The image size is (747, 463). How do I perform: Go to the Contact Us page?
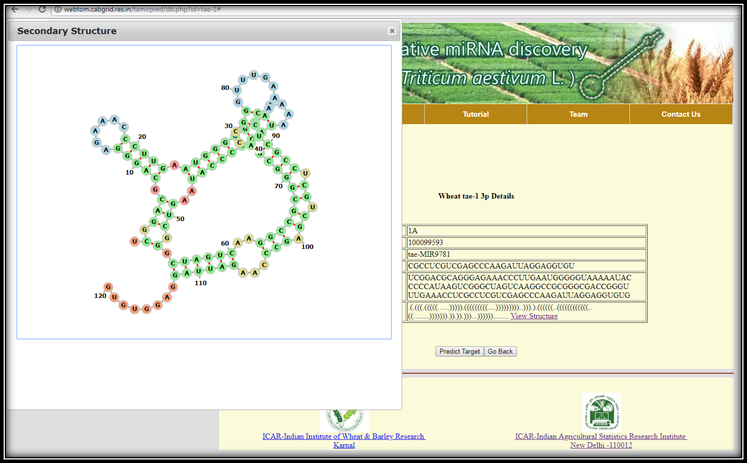click(681, 114)
